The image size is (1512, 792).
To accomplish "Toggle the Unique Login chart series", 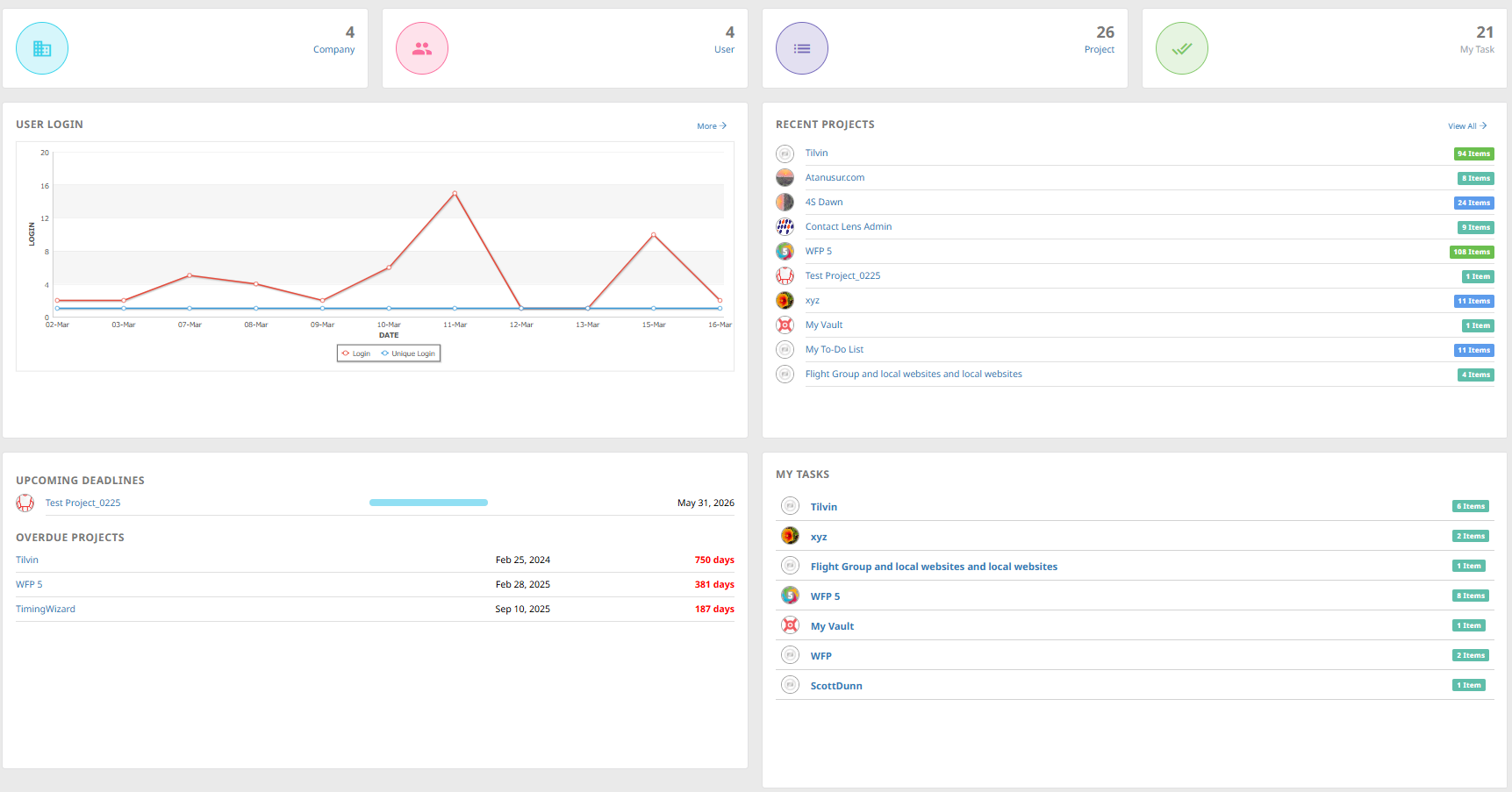I will (x=408, y=353).
